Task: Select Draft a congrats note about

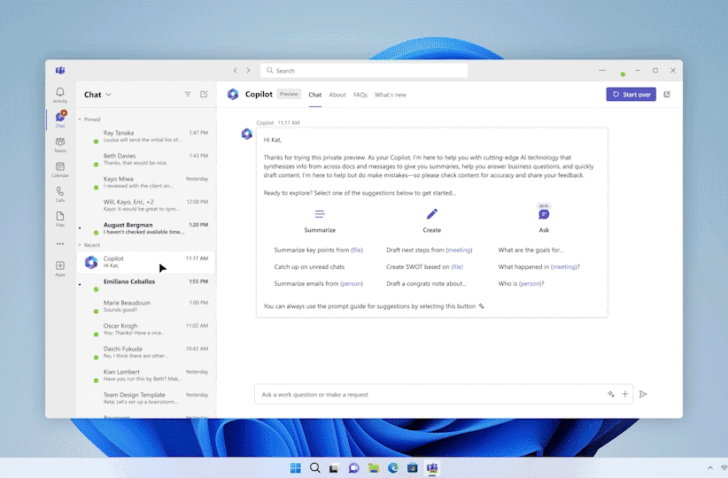Action: [426, 284]
